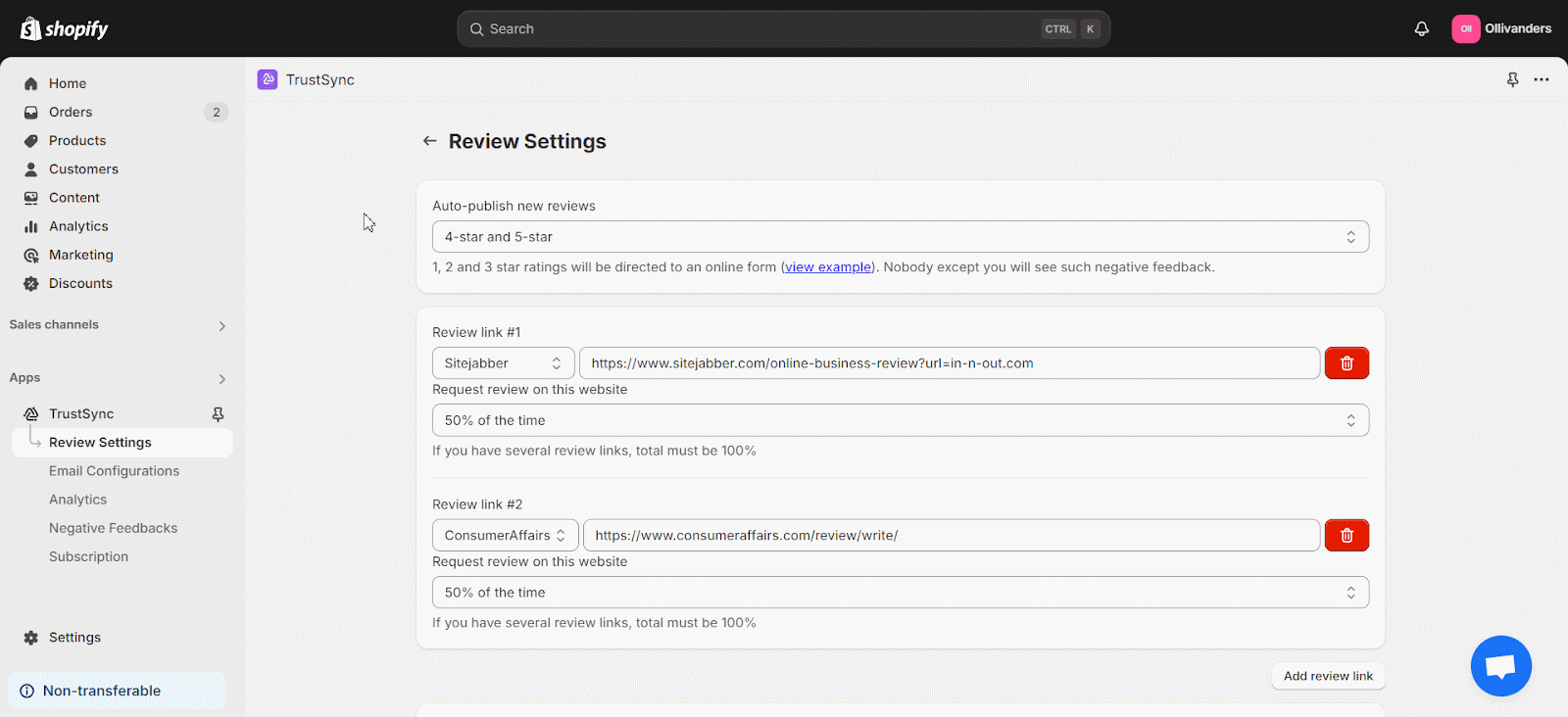Open the three-dot more actions menu
The image size is (1568, 717).
click(x=1542, y=79)
